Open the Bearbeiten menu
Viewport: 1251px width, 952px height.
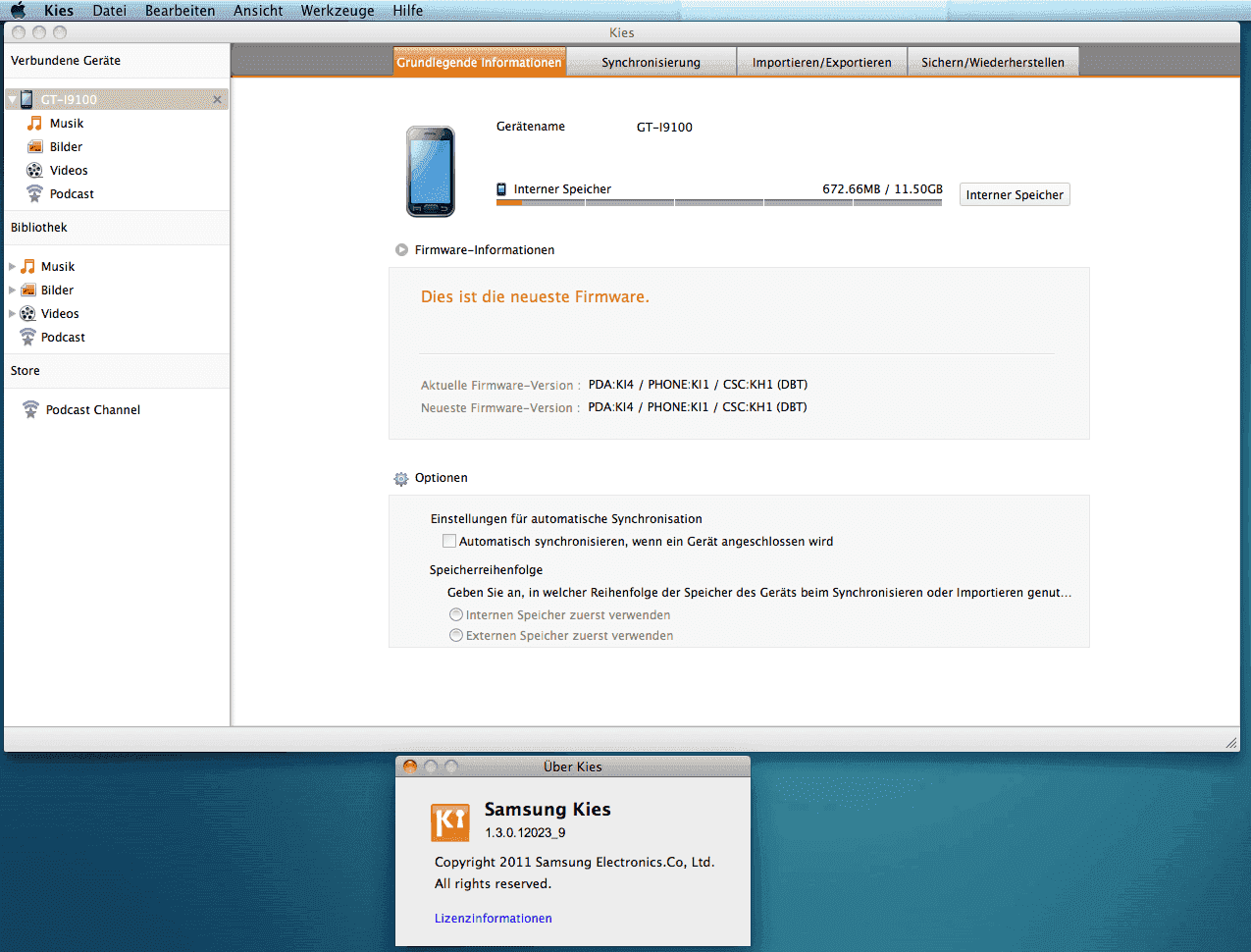click(180, 11)
